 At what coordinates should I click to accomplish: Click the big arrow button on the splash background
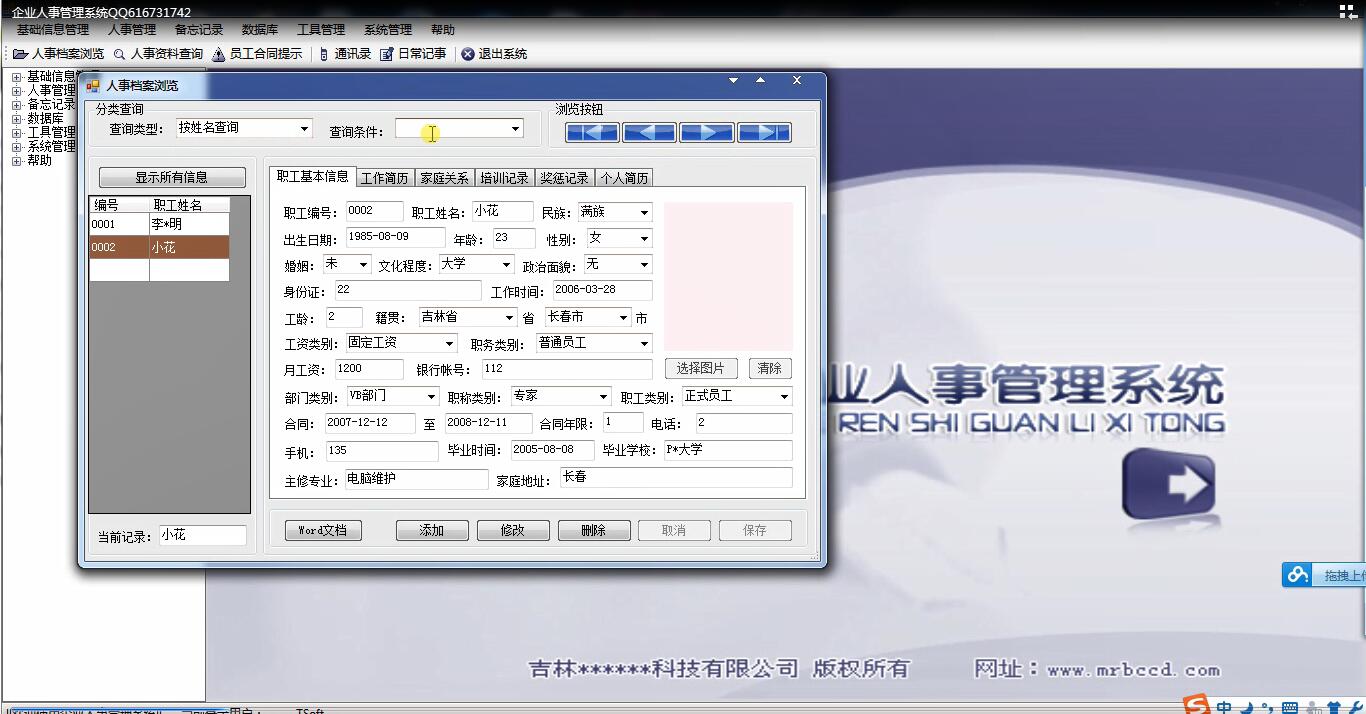point(1168,484)
